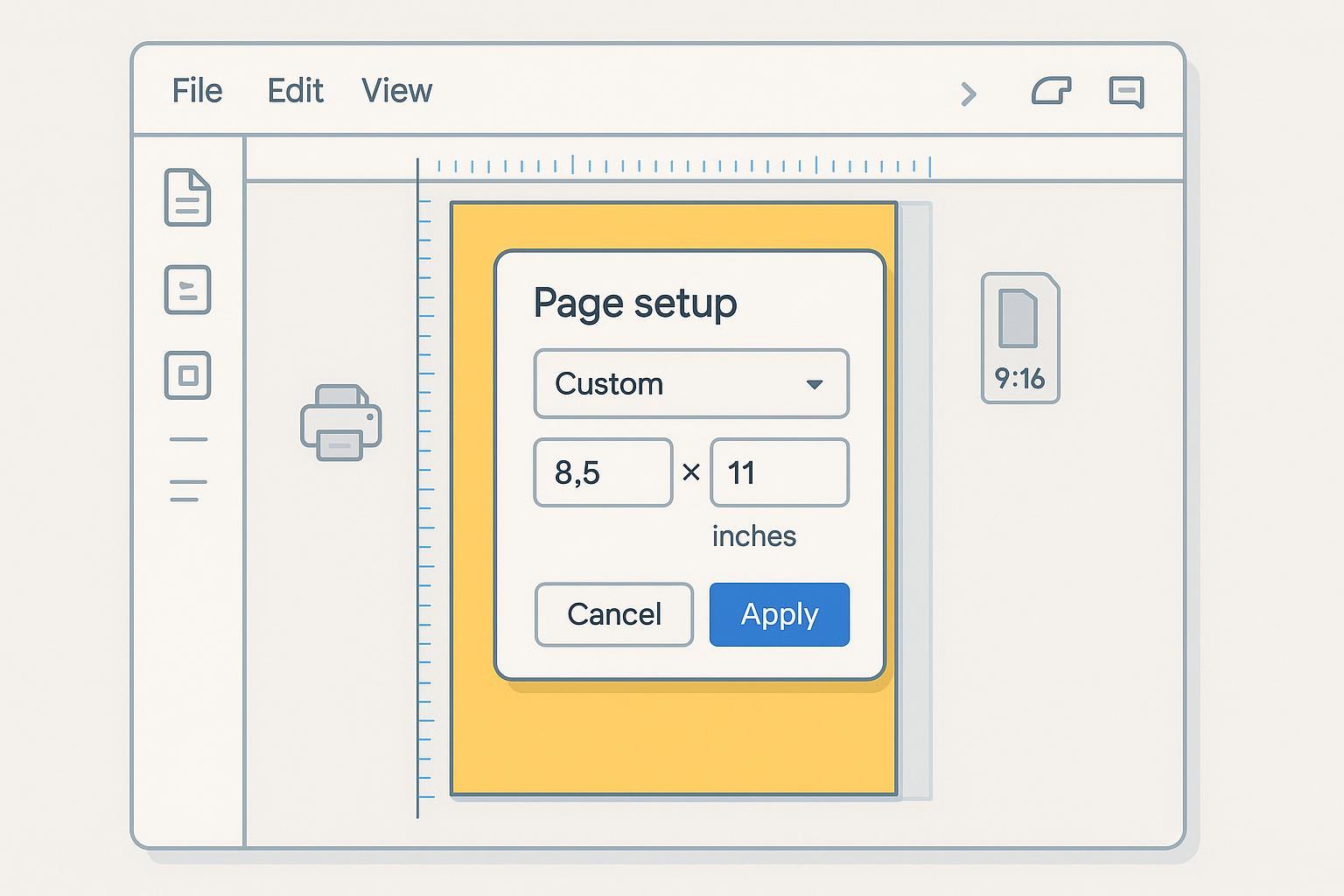Click the single line icon in sidebar
1344x896 pixels.
[x=188, y=439]
